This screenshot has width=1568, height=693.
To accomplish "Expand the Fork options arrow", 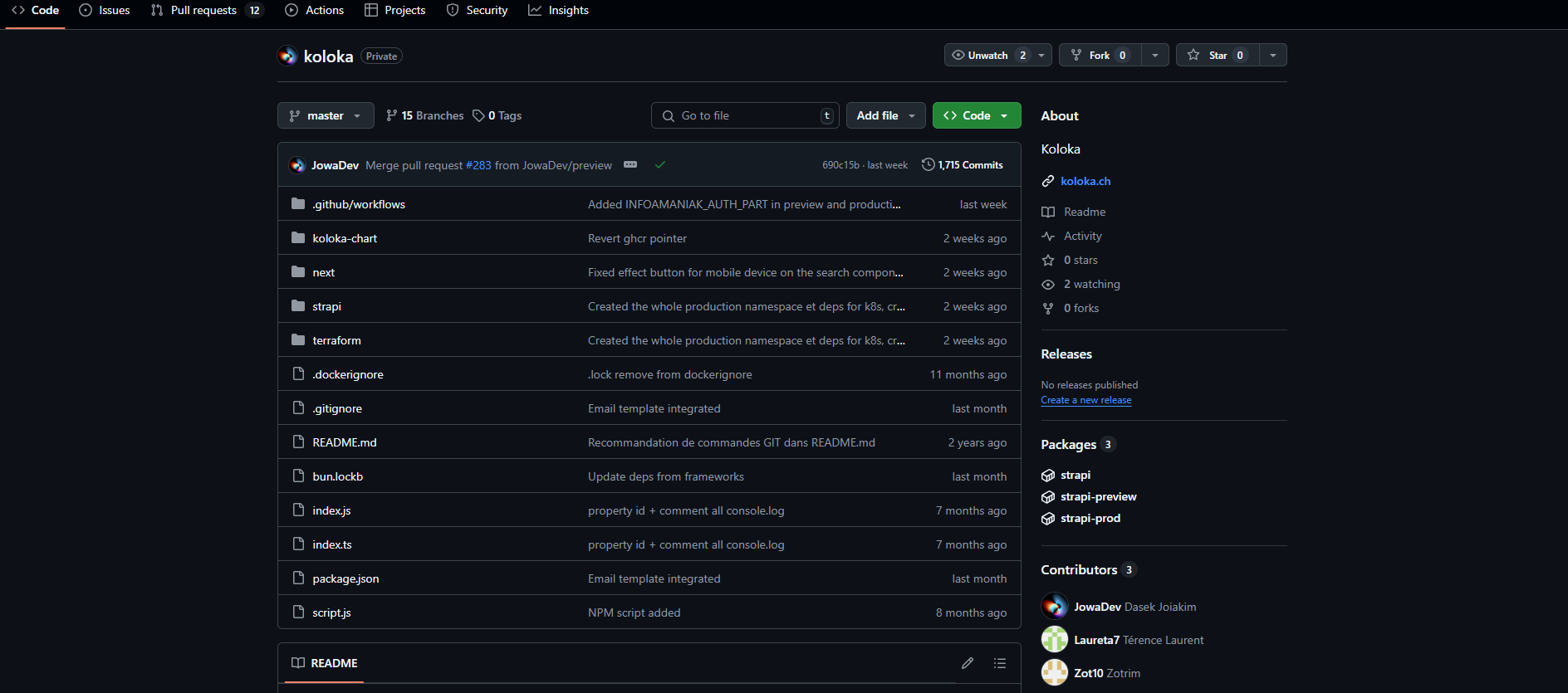I will click(x=1155, y=56).
